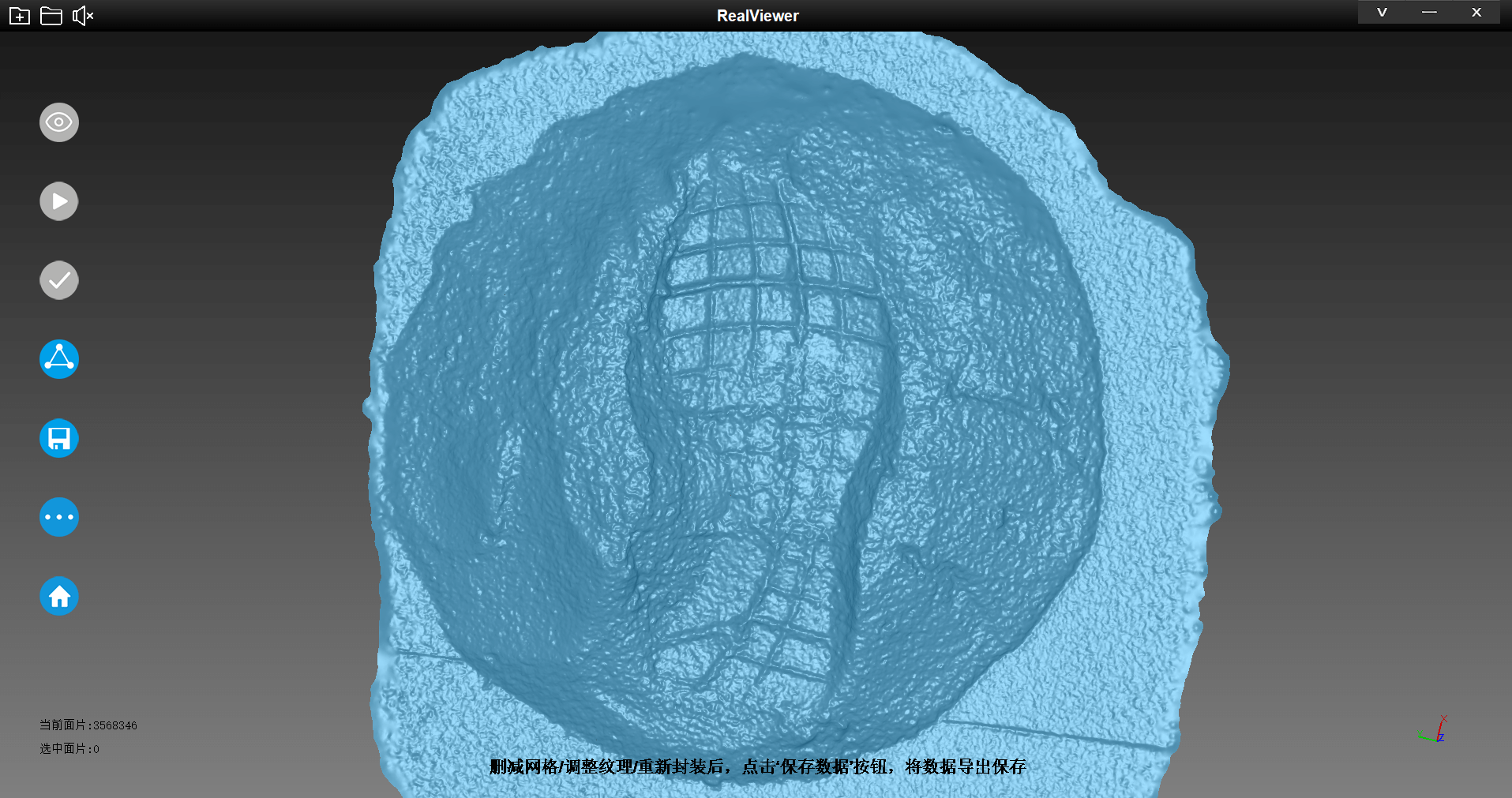
Task: Minimize the RealViewer window
Action: (1429, 13)
